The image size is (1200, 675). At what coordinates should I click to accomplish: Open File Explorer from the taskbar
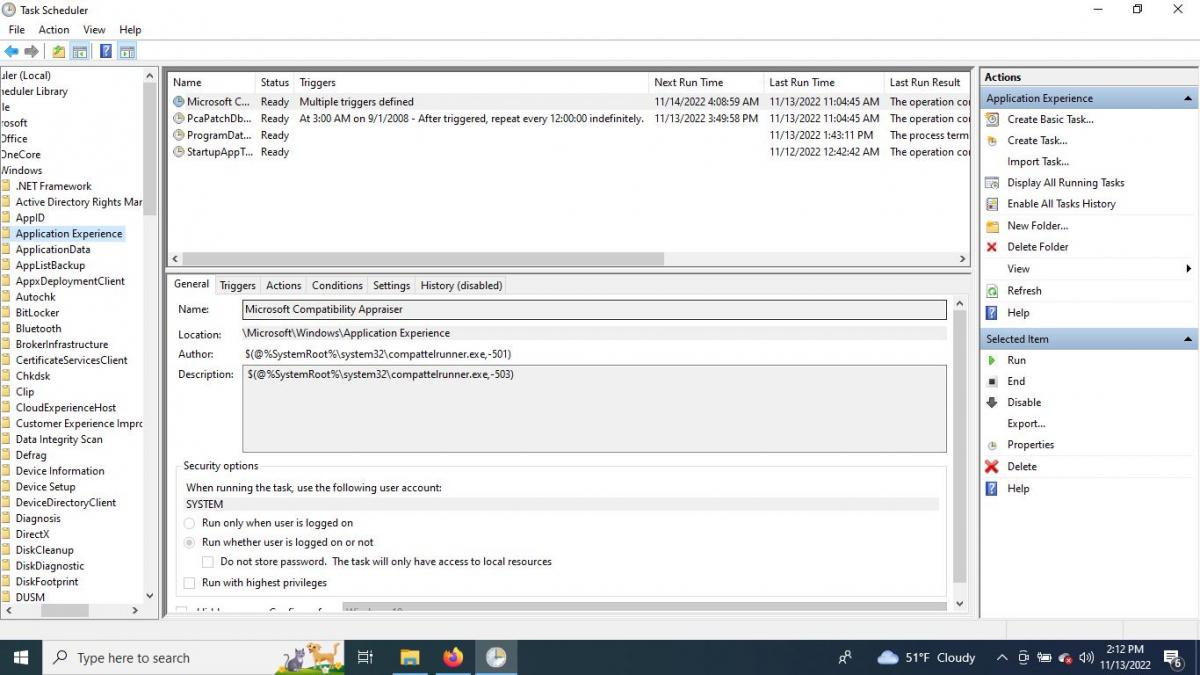[x=409, y=657]
